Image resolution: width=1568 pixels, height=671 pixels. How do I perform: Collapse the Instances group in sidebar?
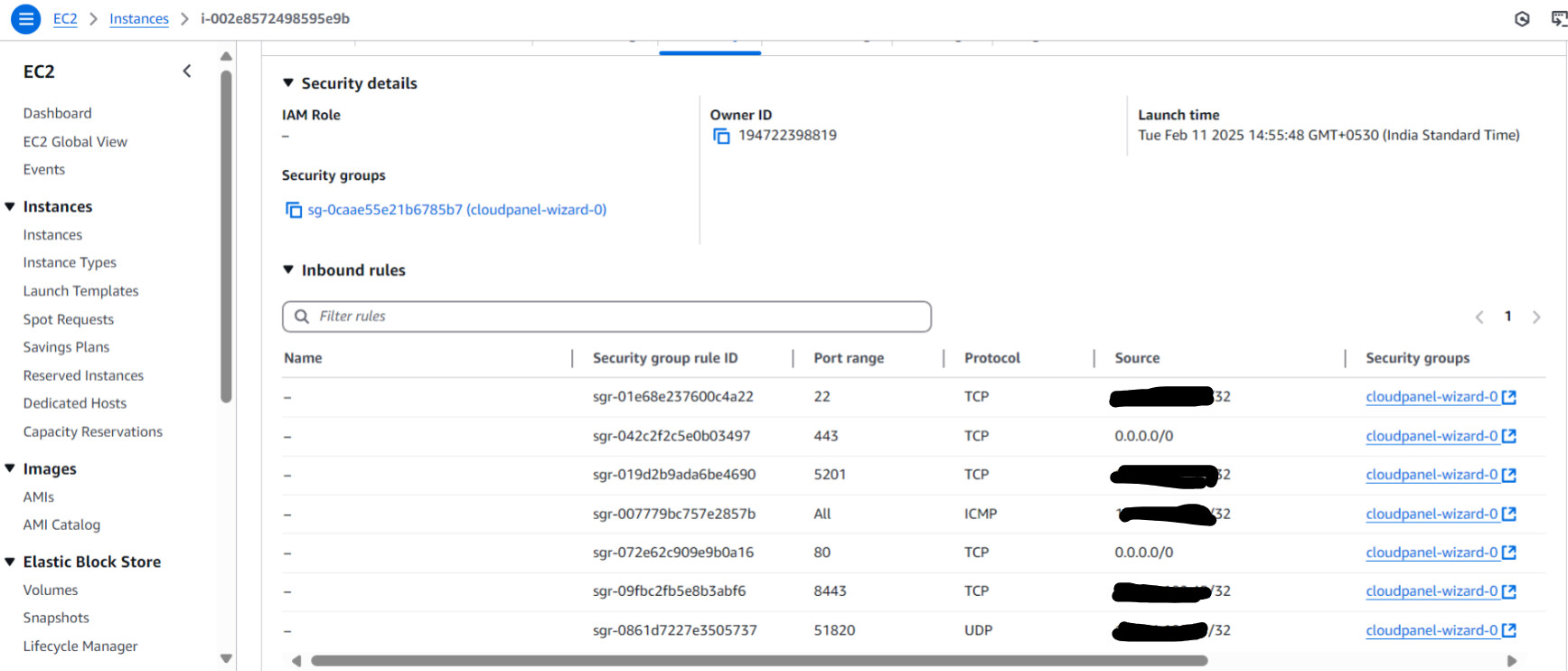pos(10,207)
